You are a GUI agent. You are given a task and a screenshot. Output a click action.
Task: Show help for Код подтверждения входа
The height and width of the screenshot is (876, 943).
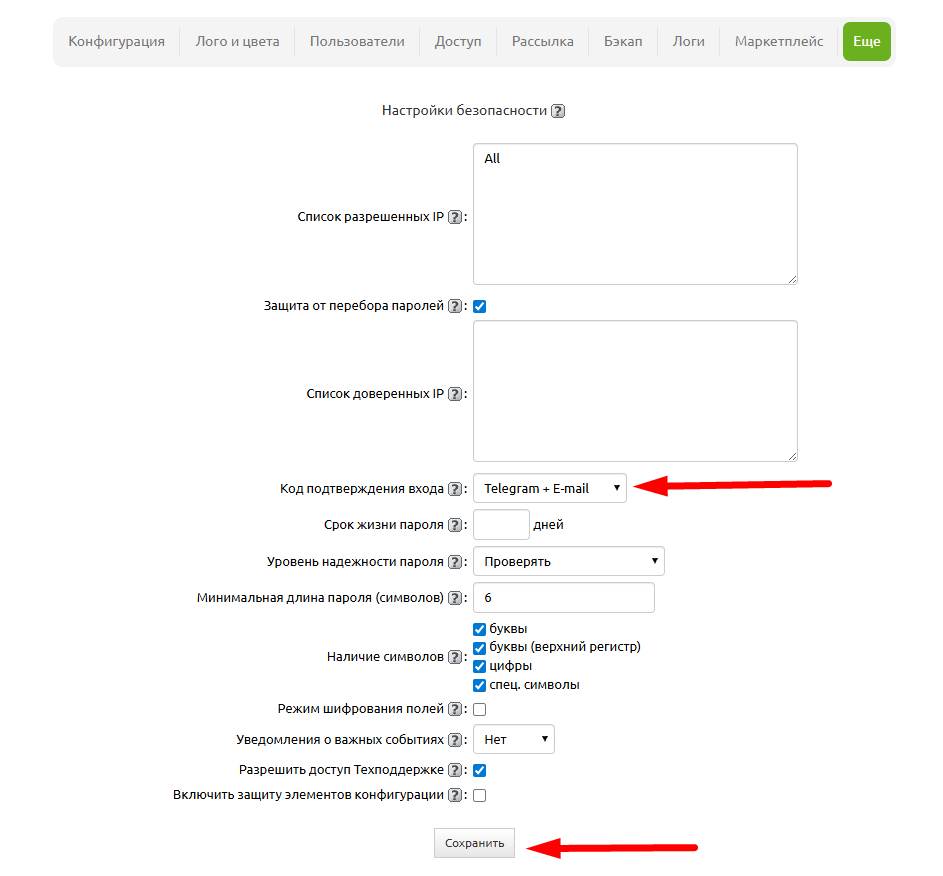click(x=455, y=489)
